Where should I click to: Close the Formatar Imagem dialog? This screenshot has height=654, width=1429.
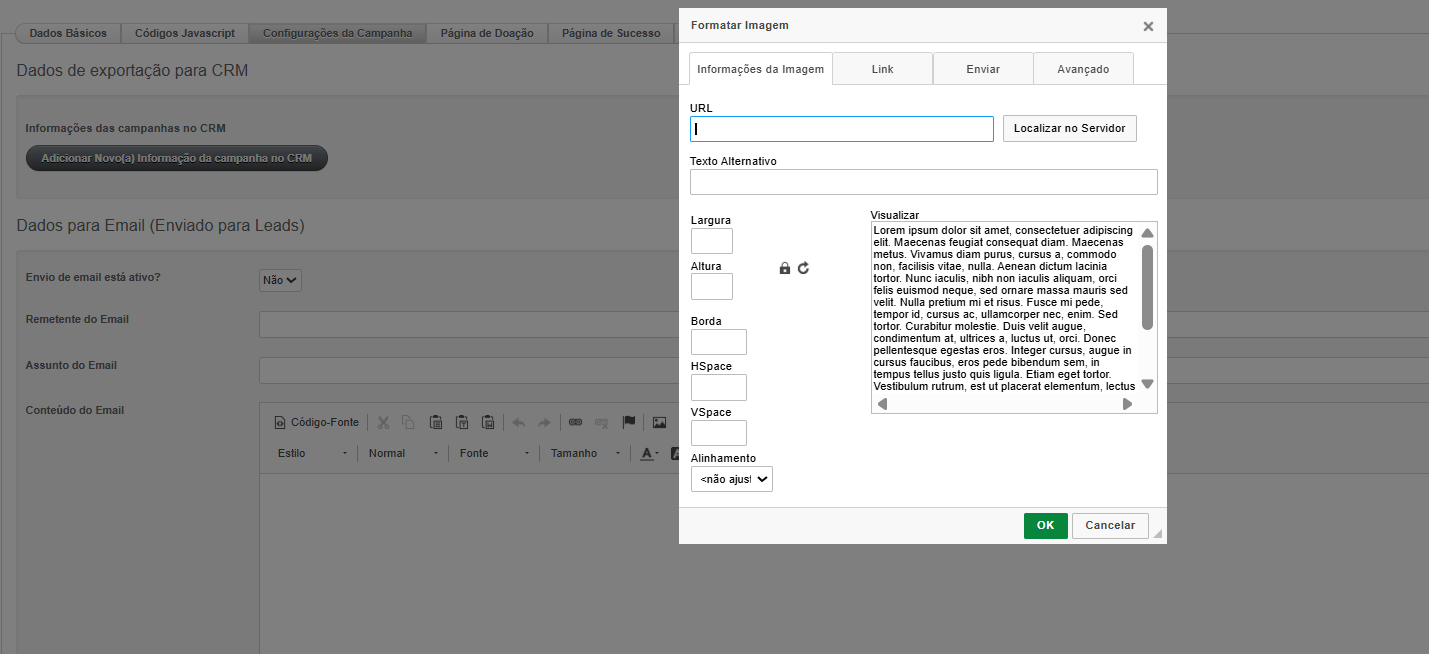click(1148, 27)
